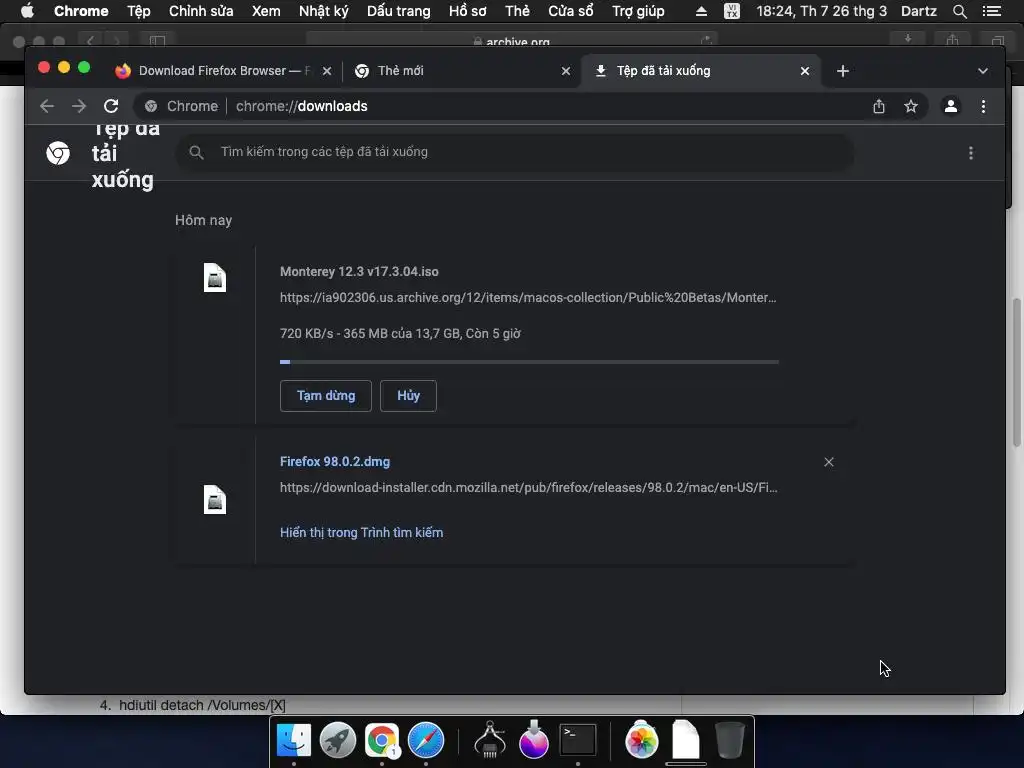Open Chrome's three-dot main menu
This screenshot has width=1024, height=768.
(984, 106)
